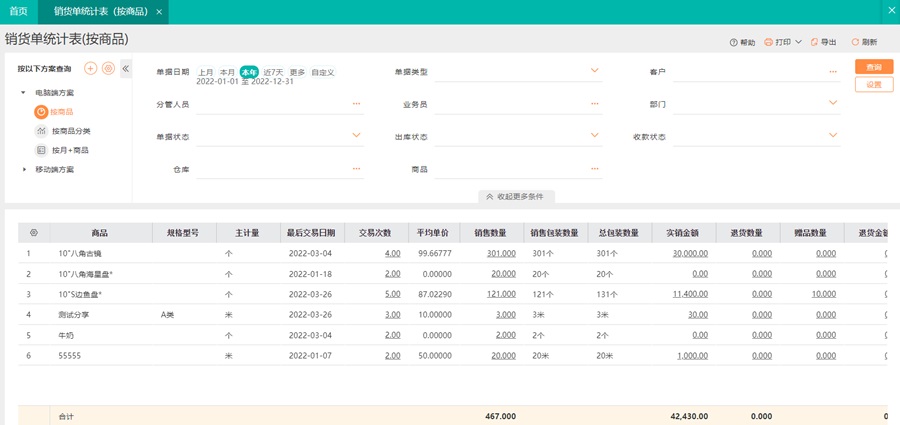900x425 pixels.
Task: Select row 10"S边鱼盘*
Action: click(452, 295)
